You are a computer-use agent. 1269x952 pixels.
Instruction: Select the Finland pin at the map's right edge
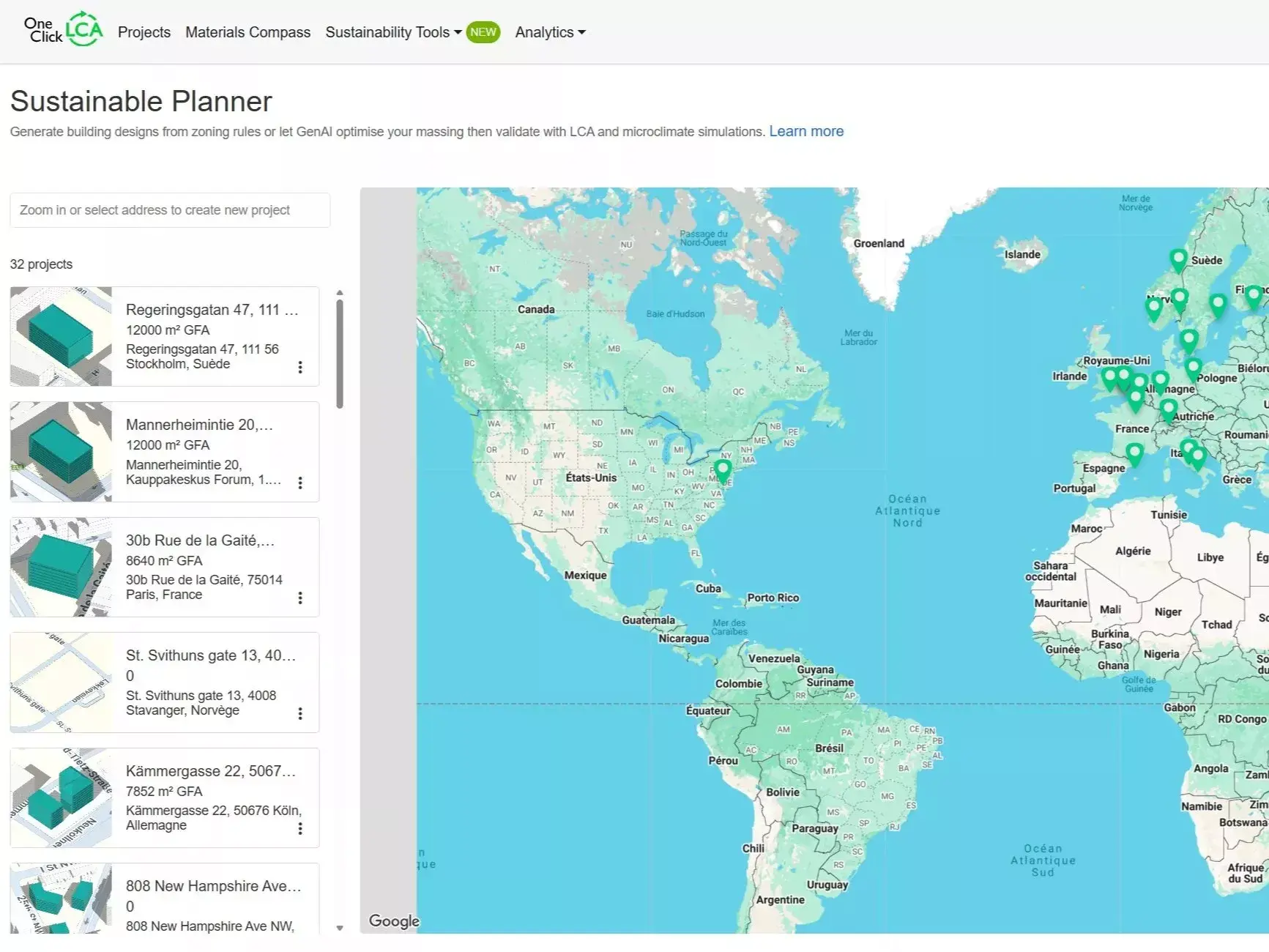[1254, 297]
